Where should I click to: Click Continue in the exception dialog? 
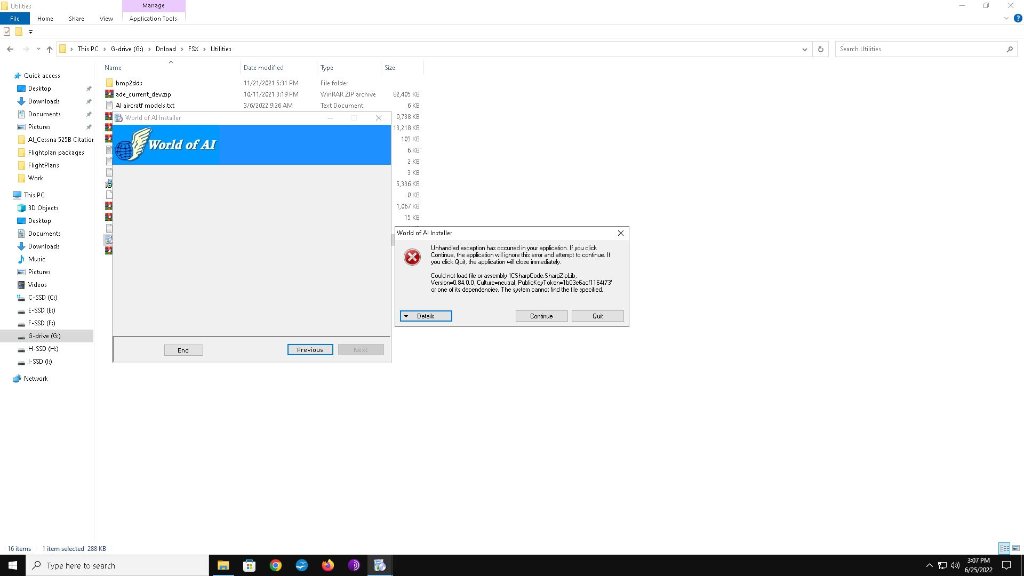click(x=541, y=316)
